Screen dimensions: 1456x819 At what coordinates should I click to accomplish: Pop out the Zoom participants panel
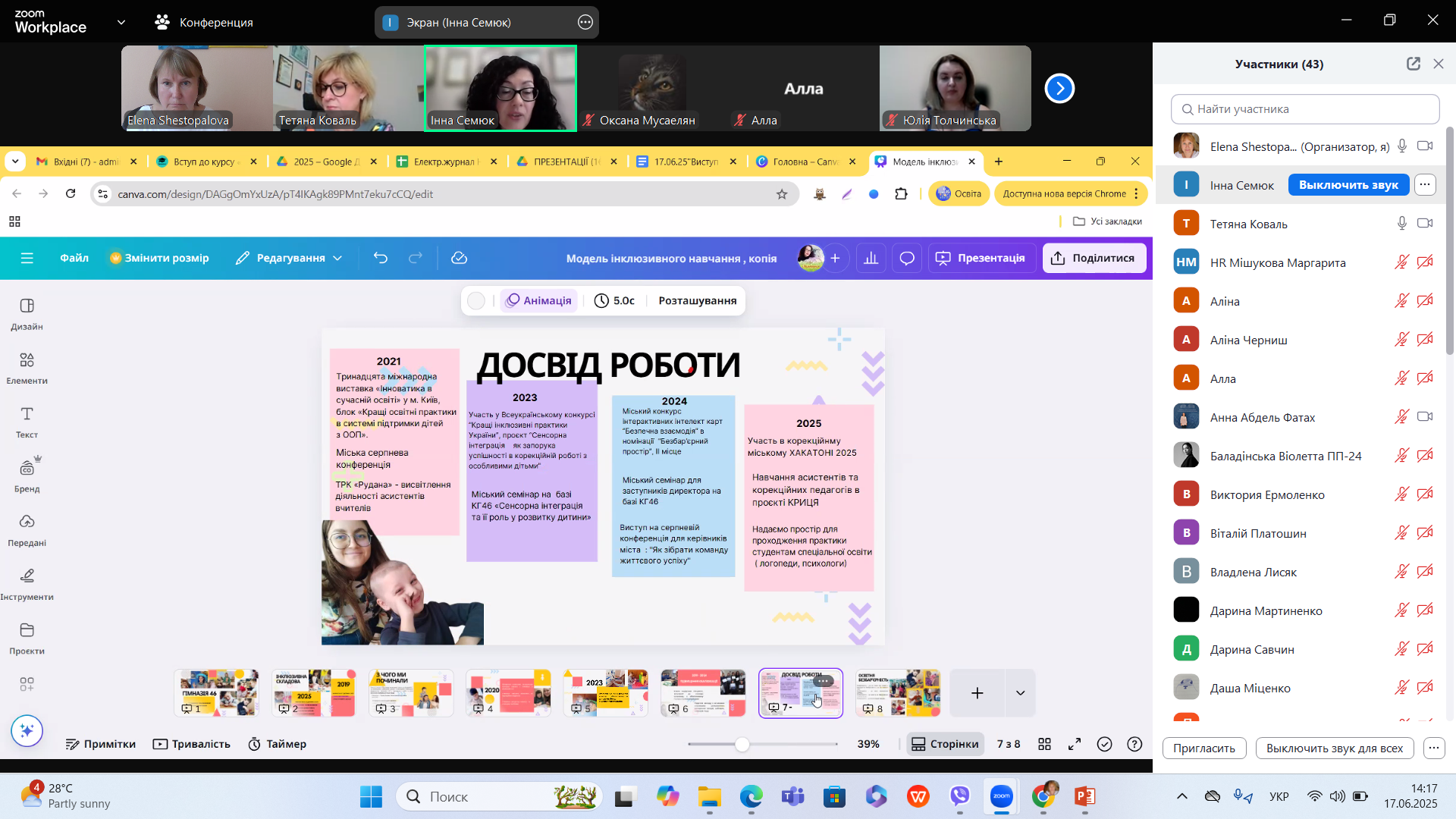pyautogui.click(x=1413, y=64)
